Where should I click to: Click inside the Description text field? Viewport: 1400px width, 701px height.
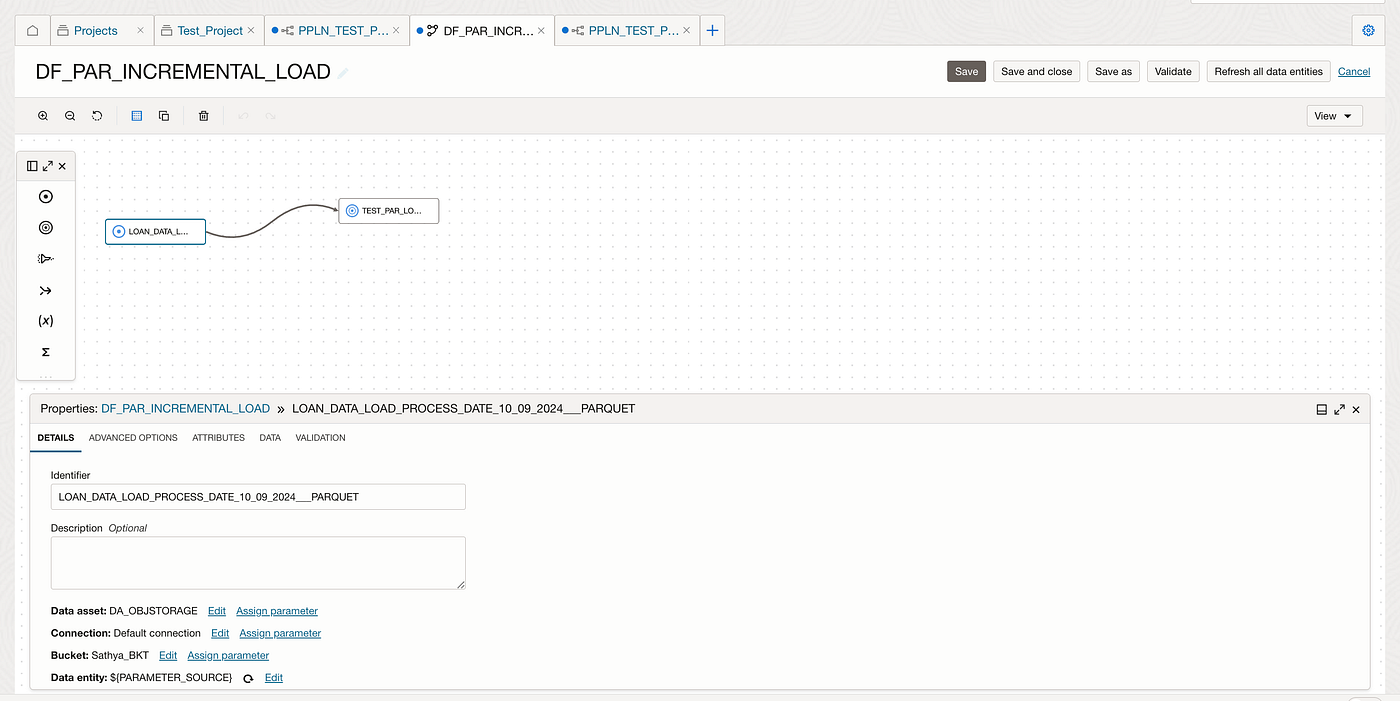[257, 562]
